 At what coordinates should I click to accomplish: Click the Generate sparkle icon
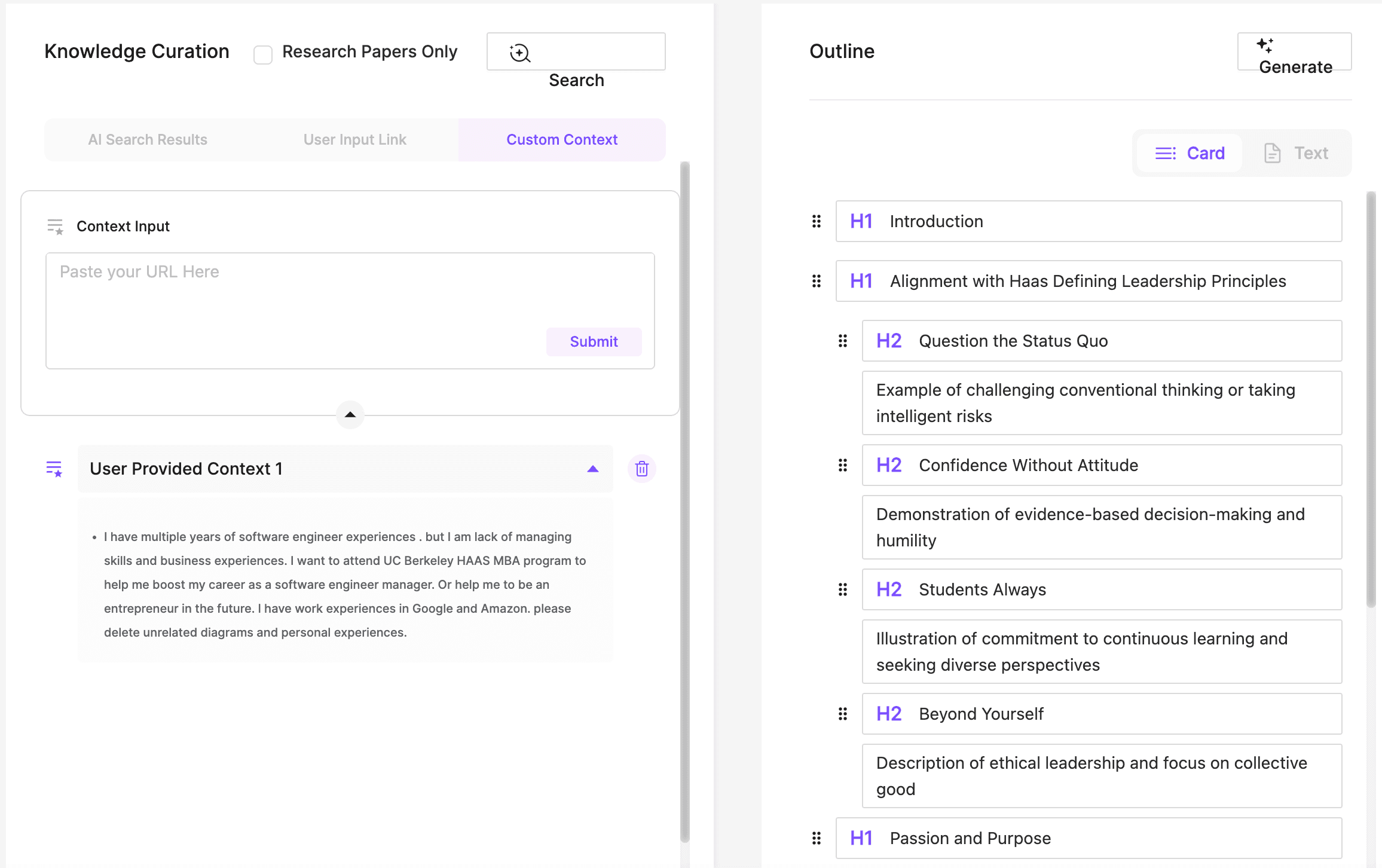click(x=1264, y=45)
